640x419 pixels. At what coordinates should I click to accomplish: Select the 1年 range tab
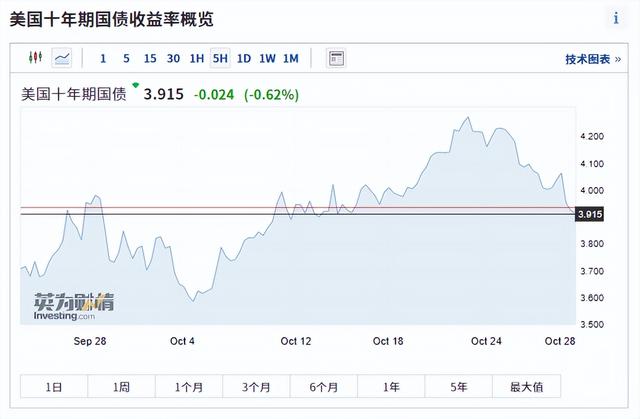[x=391, y=386]
